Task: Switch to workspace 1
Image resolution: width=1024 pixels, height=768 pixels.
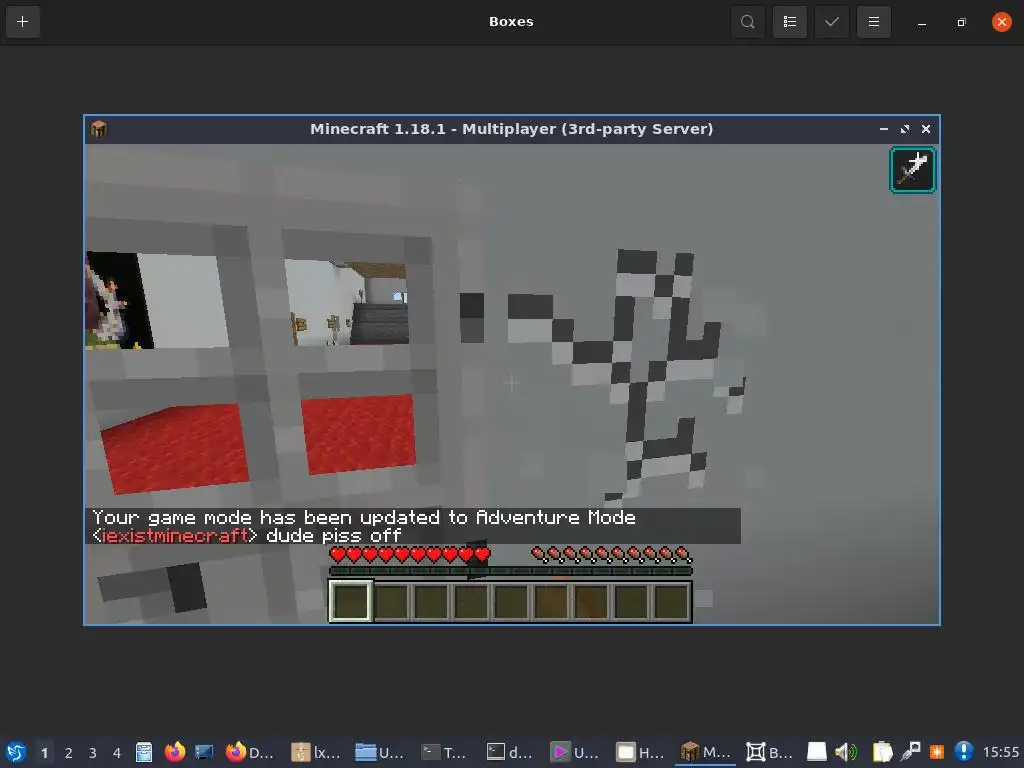Action: [44, 752]
